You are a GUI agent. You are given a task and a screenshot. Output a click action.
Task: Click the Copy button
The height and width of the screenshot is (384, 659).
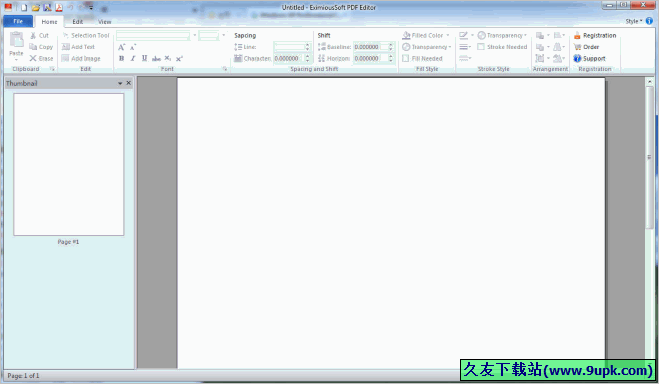41,47
